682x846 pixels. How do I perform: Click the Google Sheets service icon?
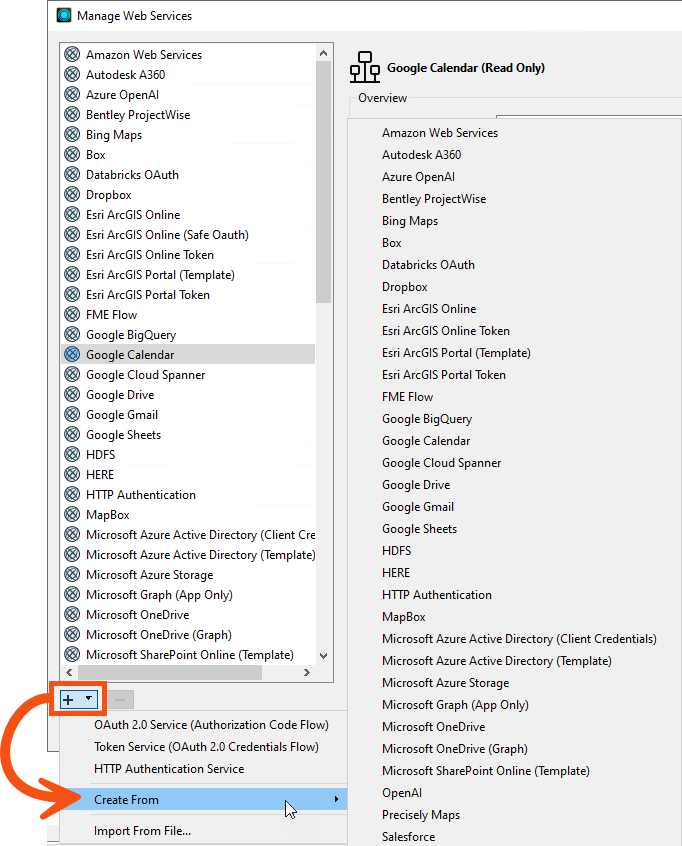click(72, 434)
